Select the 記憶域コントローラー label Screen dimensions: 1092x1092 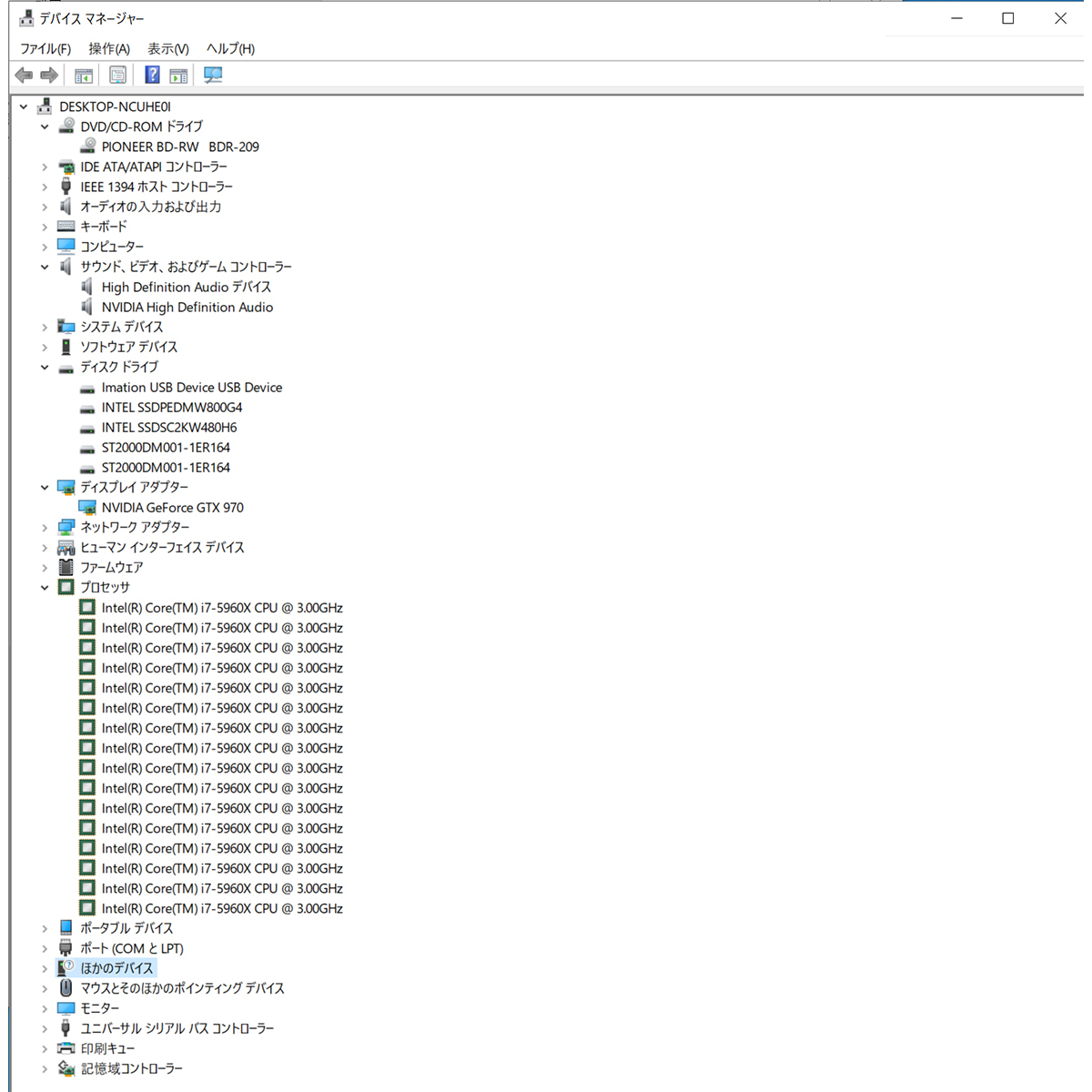[x=132, y=1068]
